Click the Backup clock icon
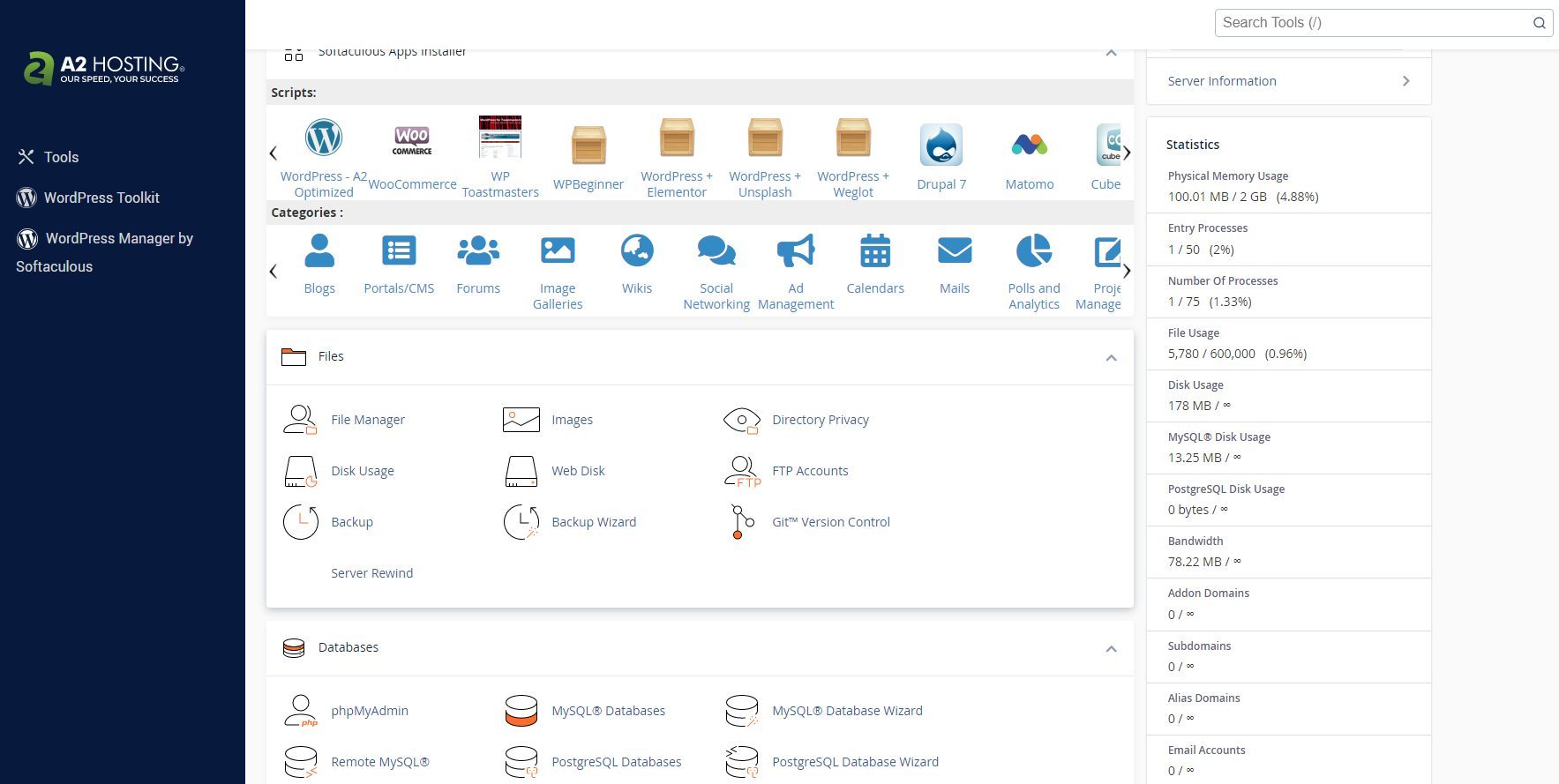 (x=300, y=522)
